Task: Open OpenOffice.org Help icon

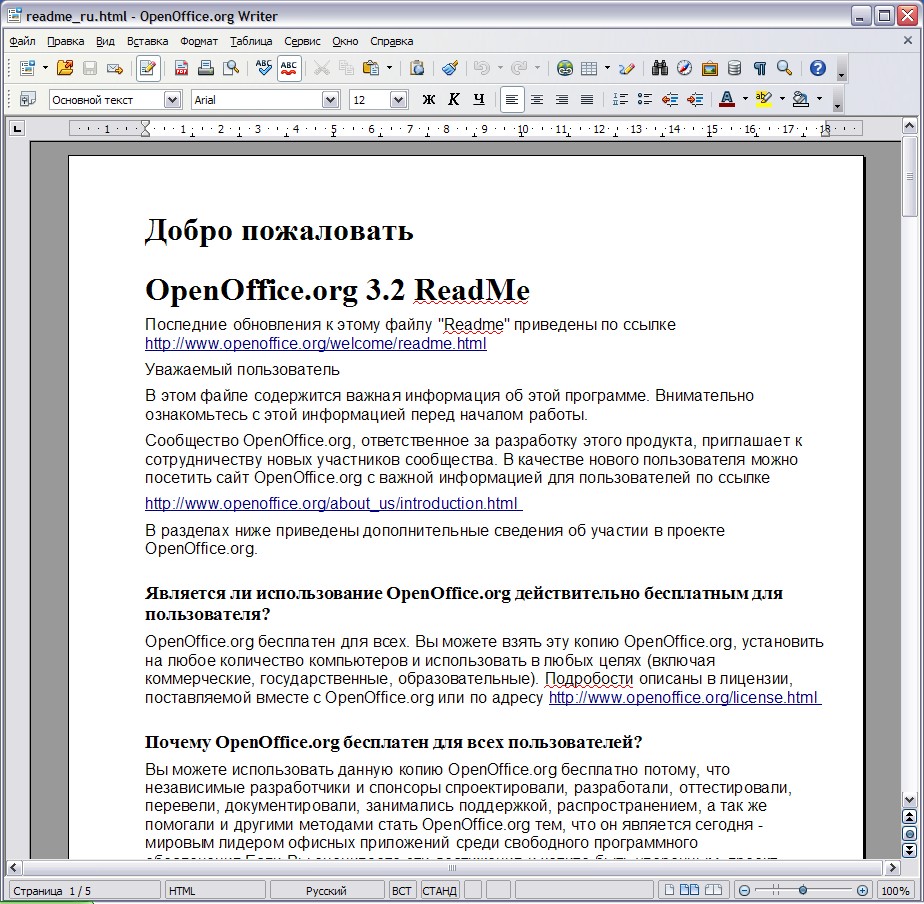Action: pos(817,68)
